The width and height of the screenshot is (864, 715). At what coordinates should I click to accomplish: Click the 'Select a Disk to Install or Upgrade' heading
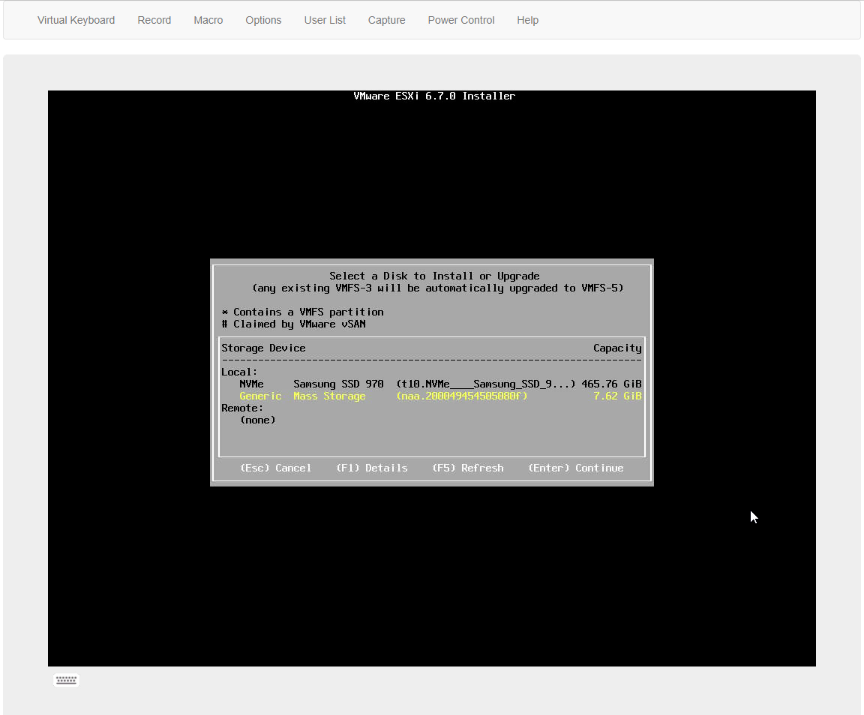pos(434,276)
